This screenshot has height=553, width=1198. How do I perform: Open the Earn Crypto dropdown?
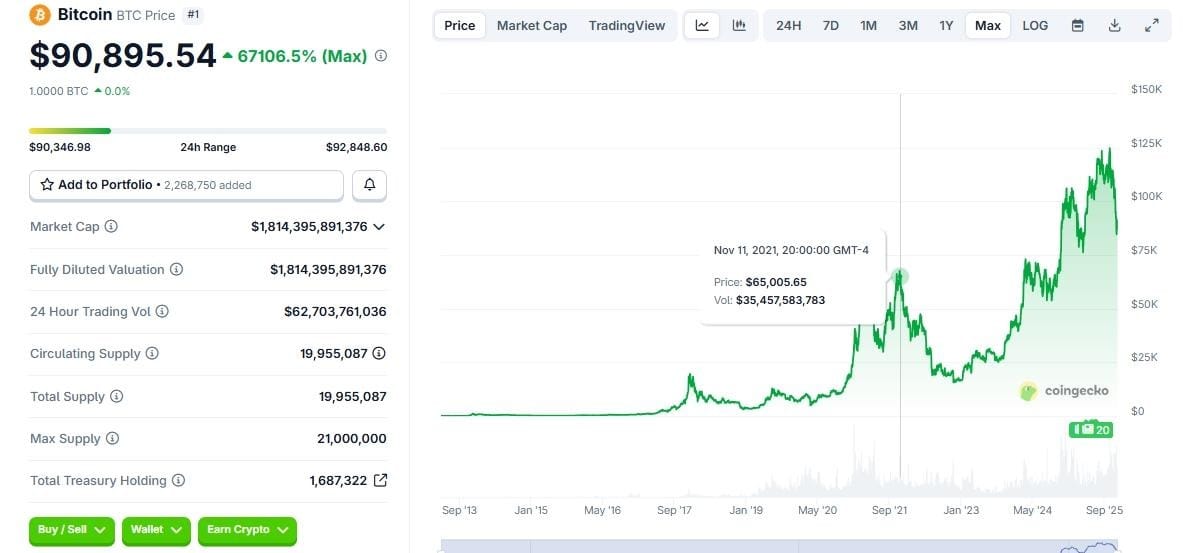(247, 530)
